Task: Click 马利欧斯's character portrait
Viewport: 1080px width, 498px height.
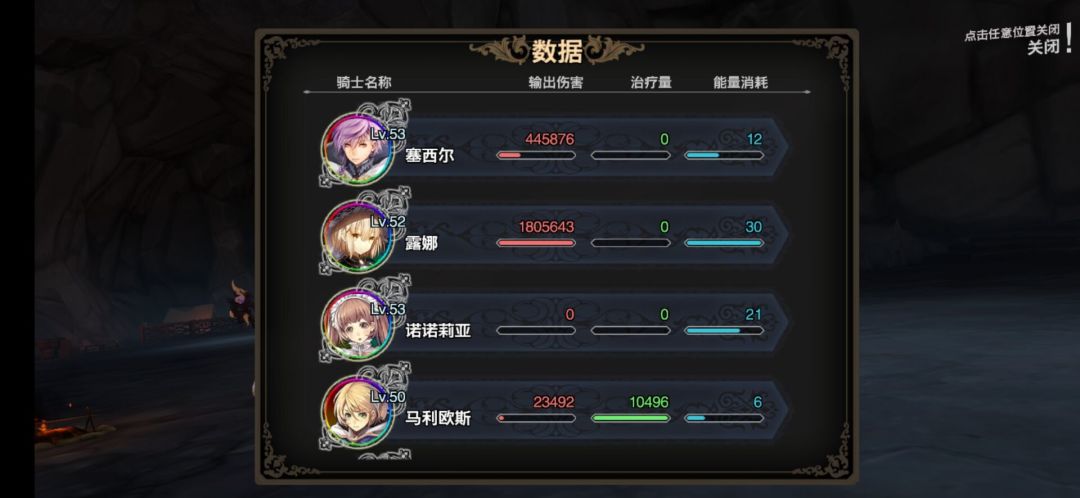Action: tap(357, 412)
